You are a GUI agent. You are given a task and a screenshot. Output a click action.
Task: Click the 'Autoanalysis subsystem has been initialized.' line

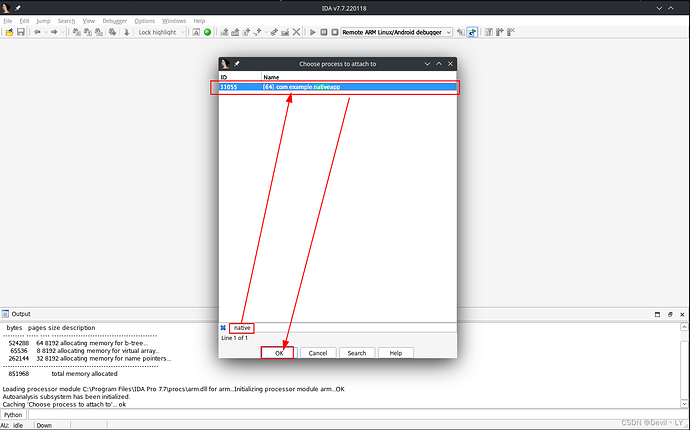(x=67, y=397)
